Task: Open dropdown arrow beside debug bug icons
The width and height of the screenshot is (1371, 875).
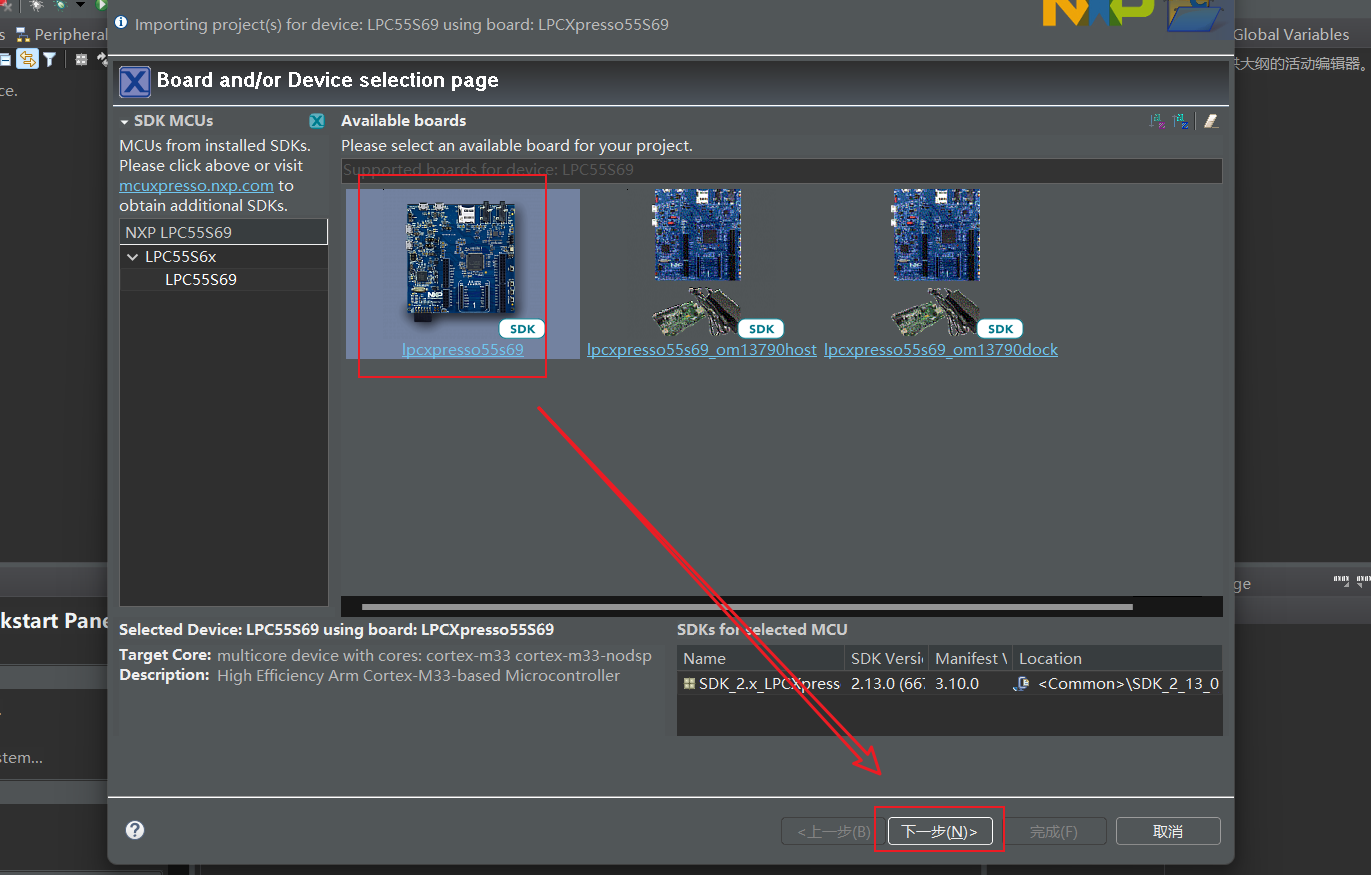Action: 80,4
